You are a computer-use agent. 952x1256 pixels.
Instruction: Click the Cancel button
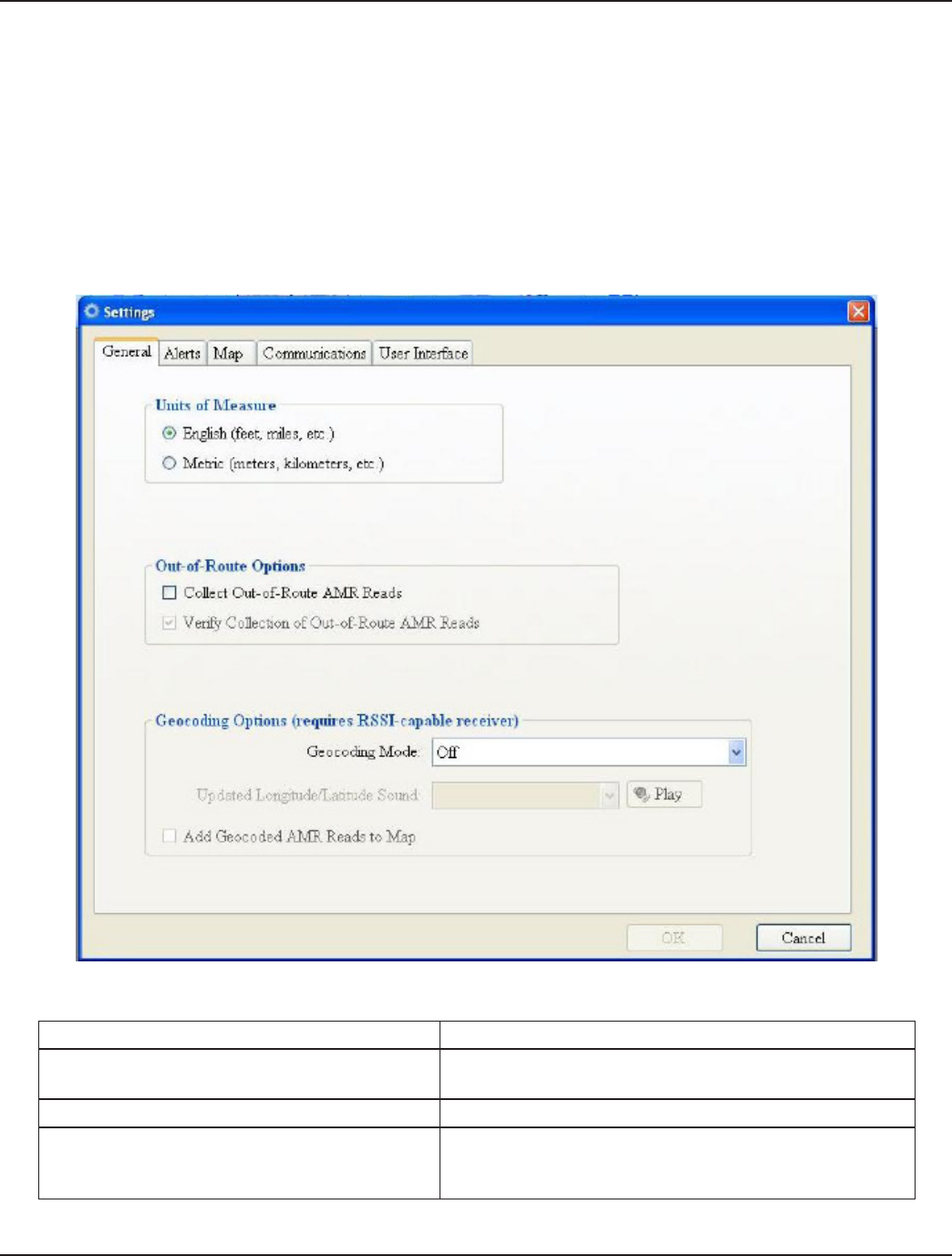[x=803, y=938]
